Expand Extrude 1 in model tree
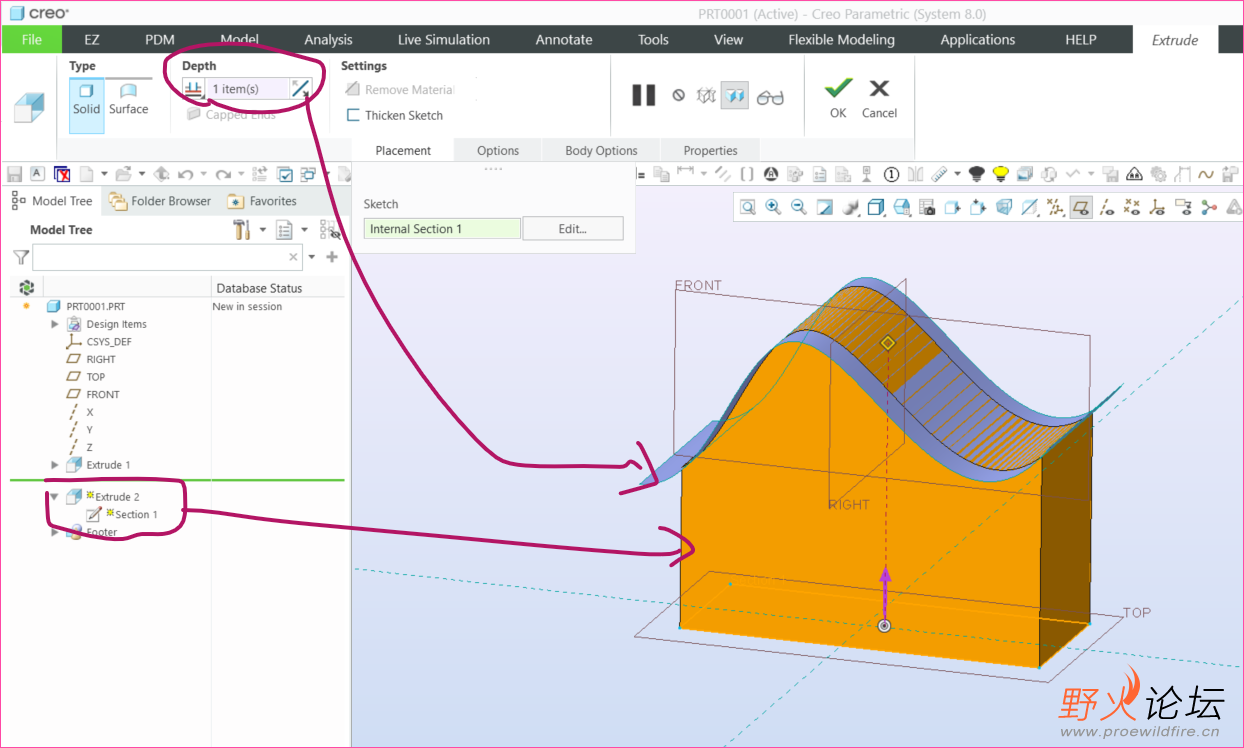This screenshot has height=748, width=1244. [x=55, y=465]
